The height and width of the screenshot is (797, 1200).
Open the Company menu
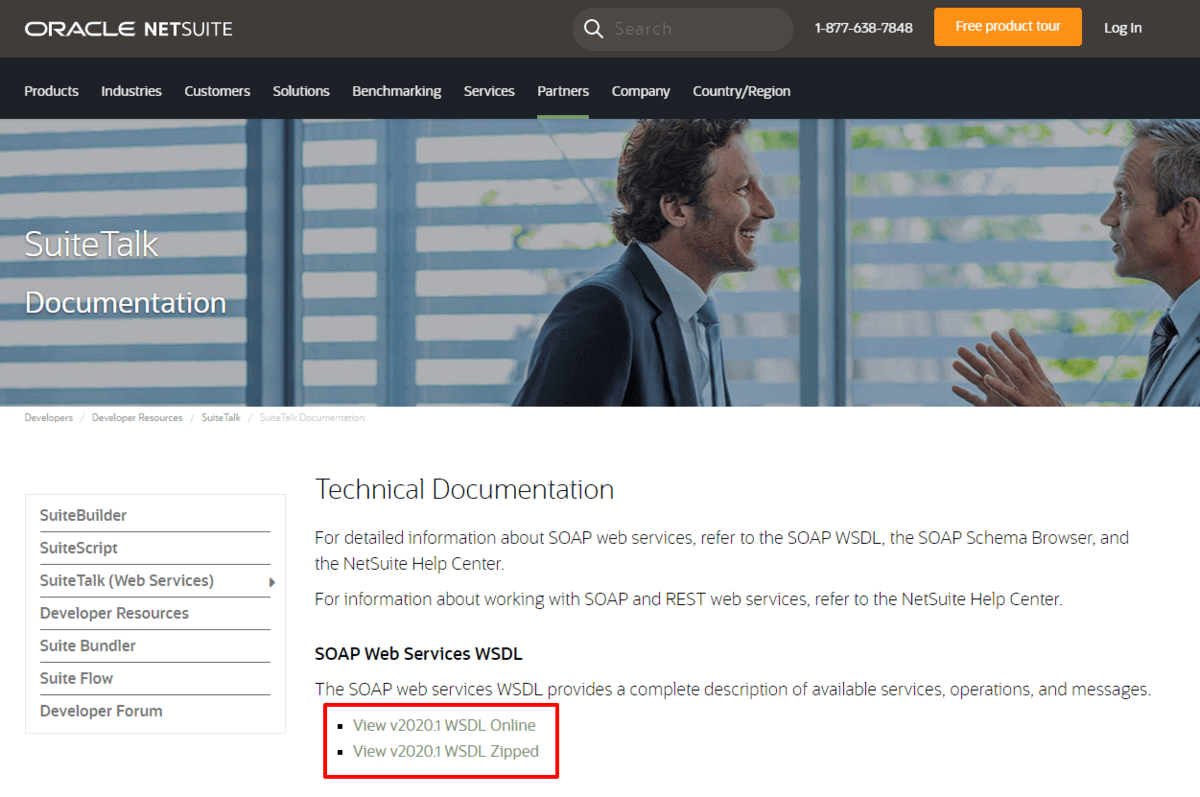tap(640, 91)
